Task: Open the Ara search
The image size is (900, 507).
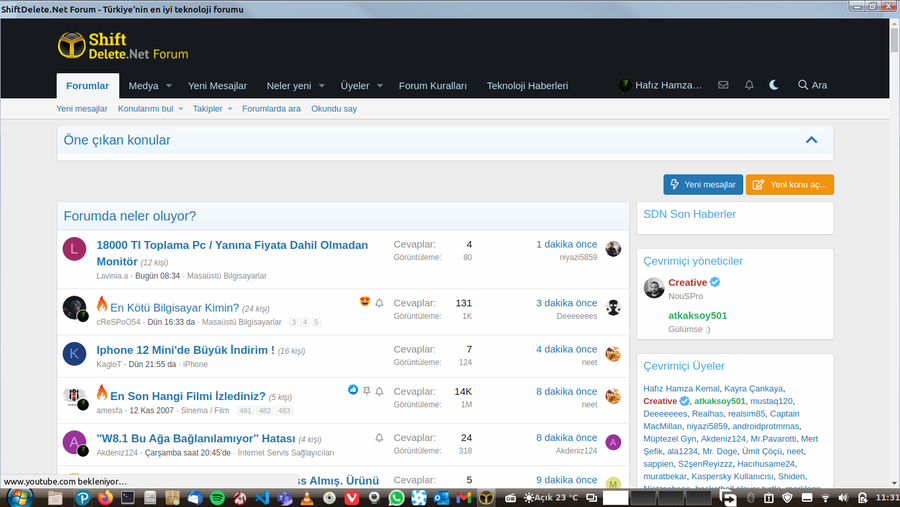Action: (x=812, y=85)
